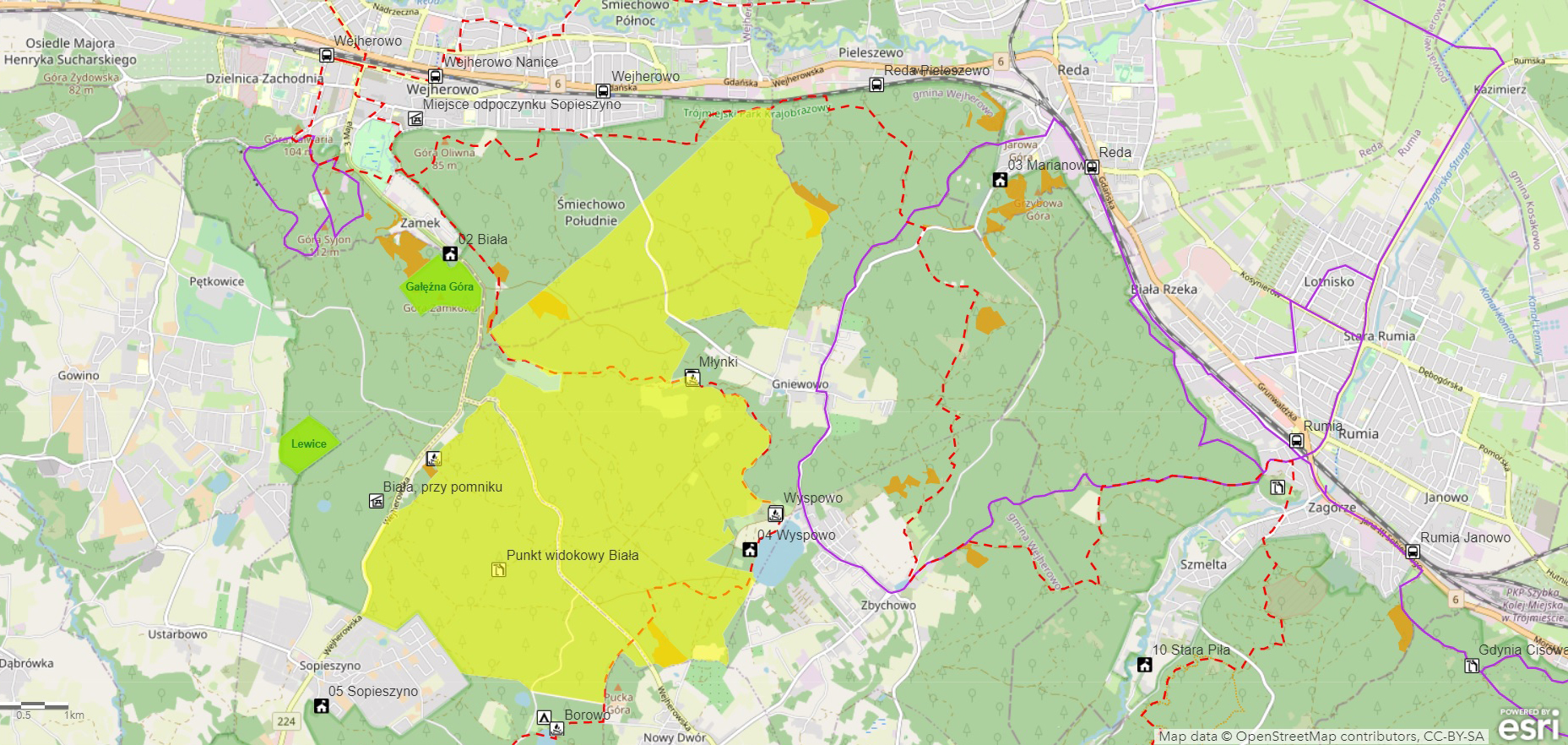Select the Miejsce odpoczynku Sopieszyno icon
This screenshot has width=1568, height=745.
415,119
